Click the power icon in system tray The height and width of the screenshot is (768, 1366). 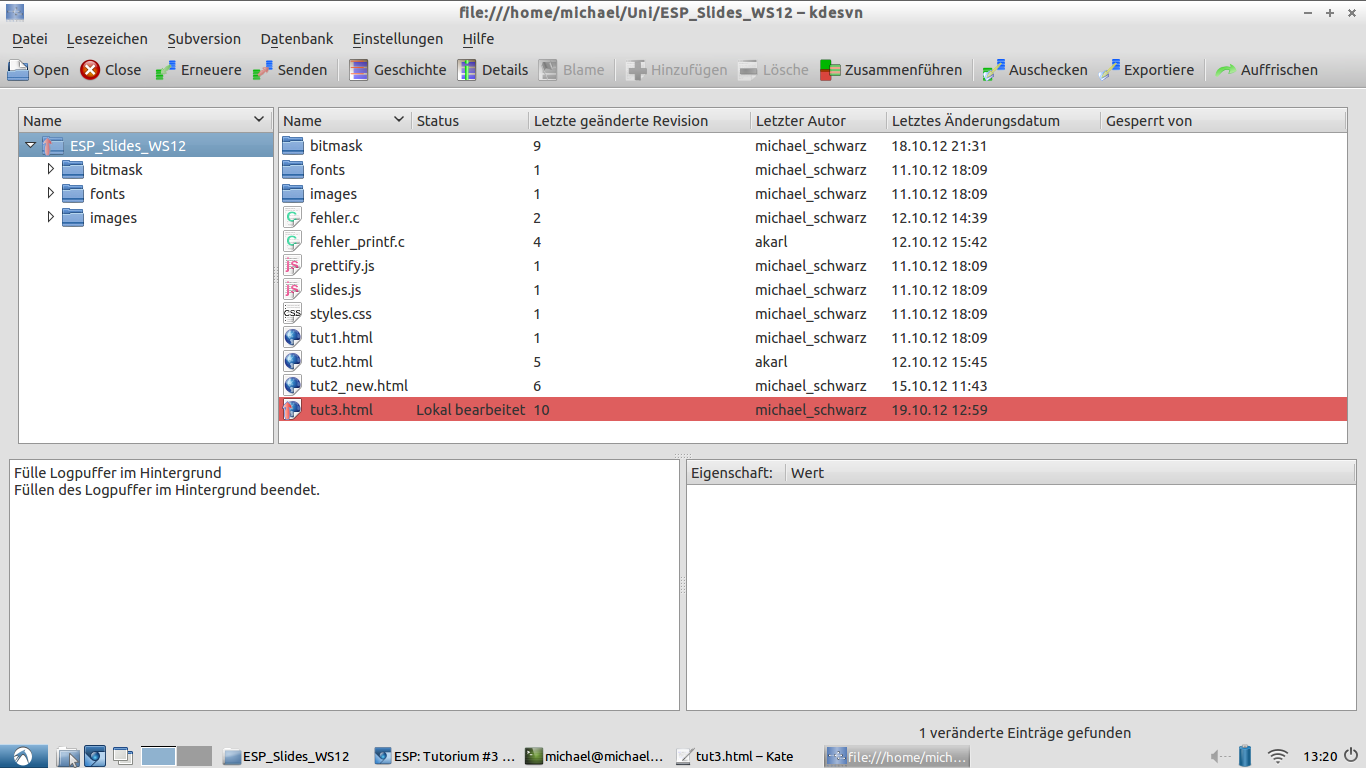1350,756
